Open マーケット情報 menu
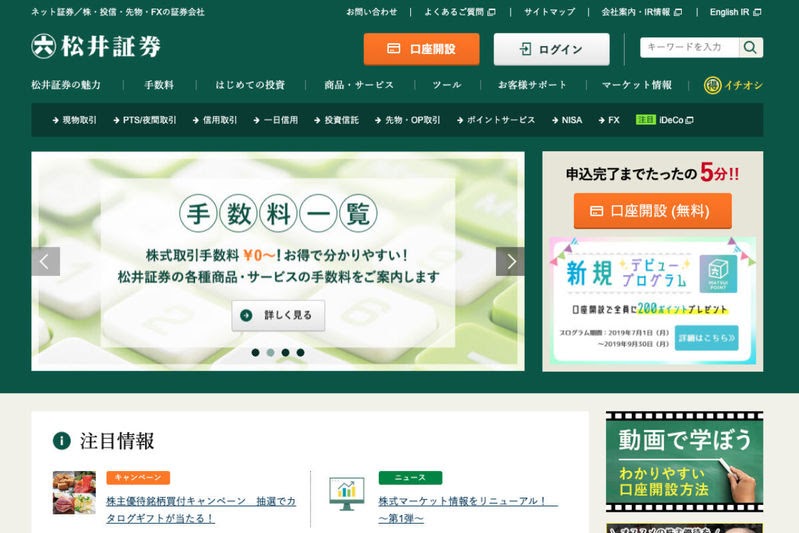The height and width of the screenshot is (533, 799). tap(637, 85)
